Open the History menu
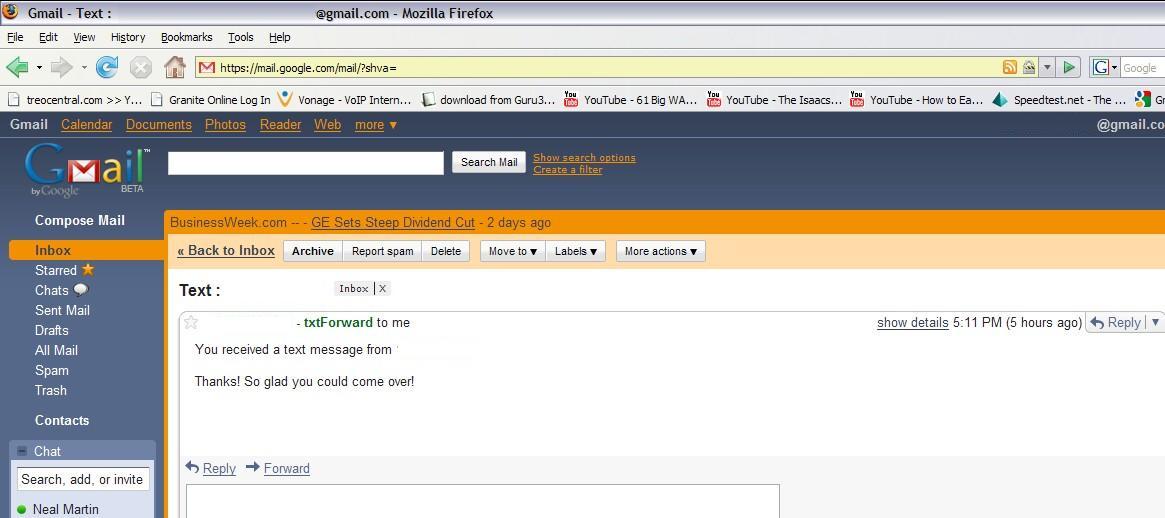Viewport: 1165px width, 518px height. 128,37
